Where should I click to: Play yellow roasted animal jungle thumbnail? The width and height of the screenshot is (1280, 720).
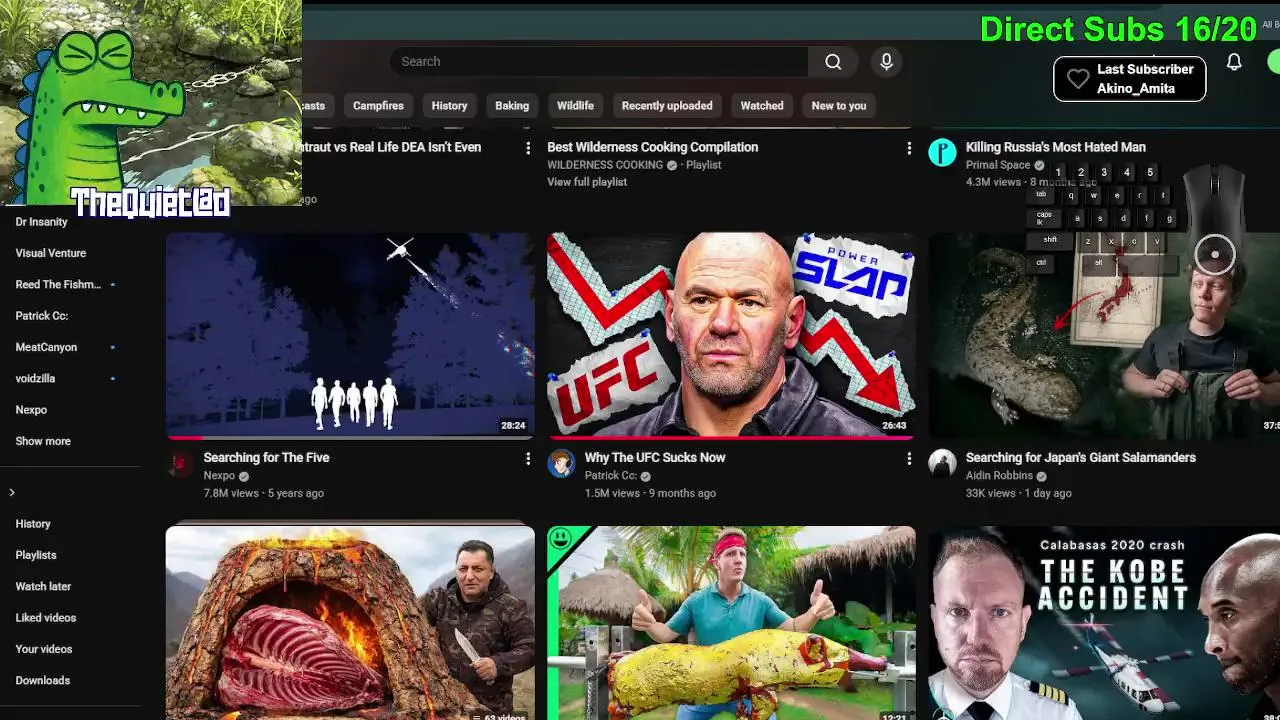(x=731, y=623)
